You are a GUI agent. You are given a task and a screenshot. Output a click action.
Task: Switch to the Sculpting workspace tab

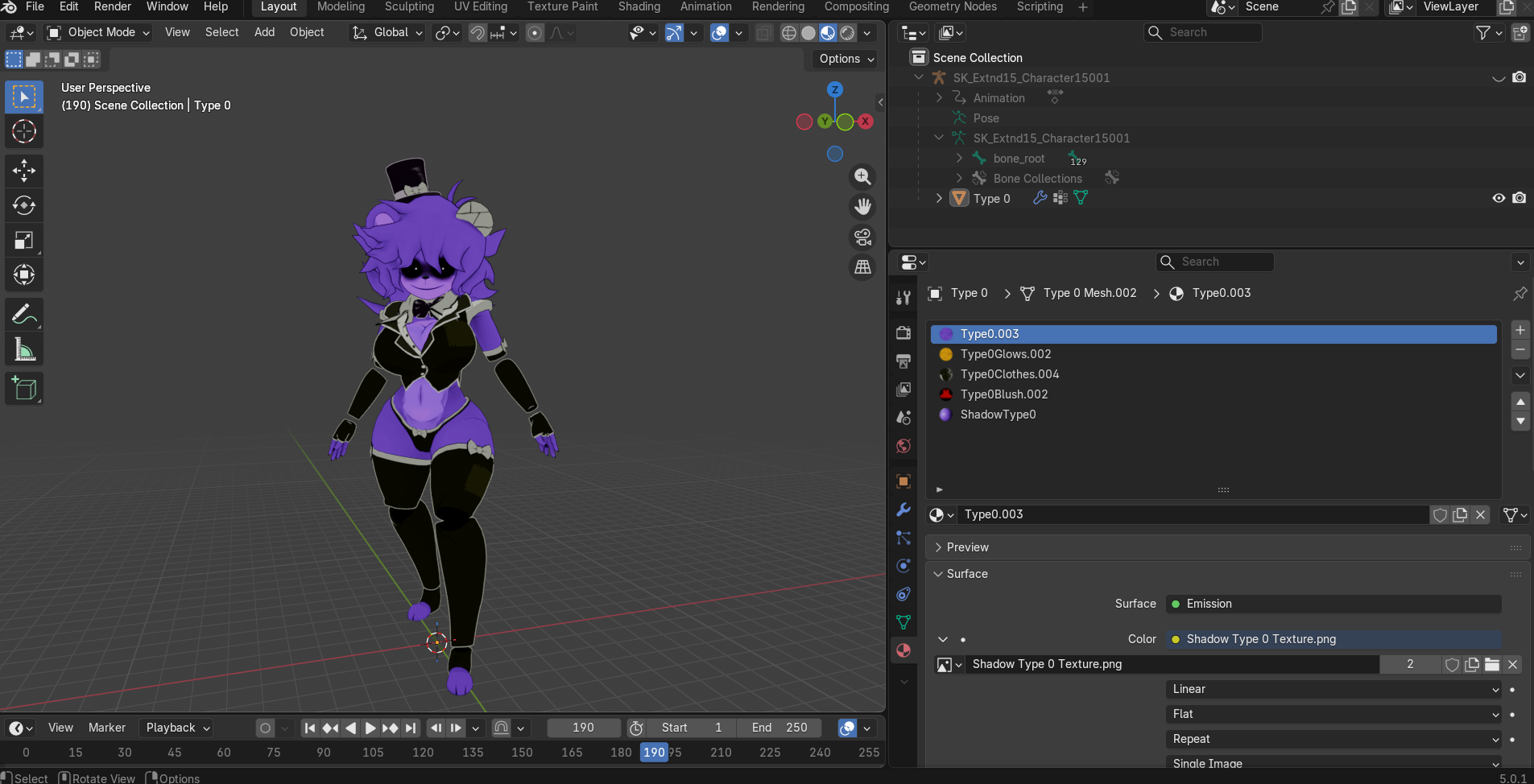(409, 7)
